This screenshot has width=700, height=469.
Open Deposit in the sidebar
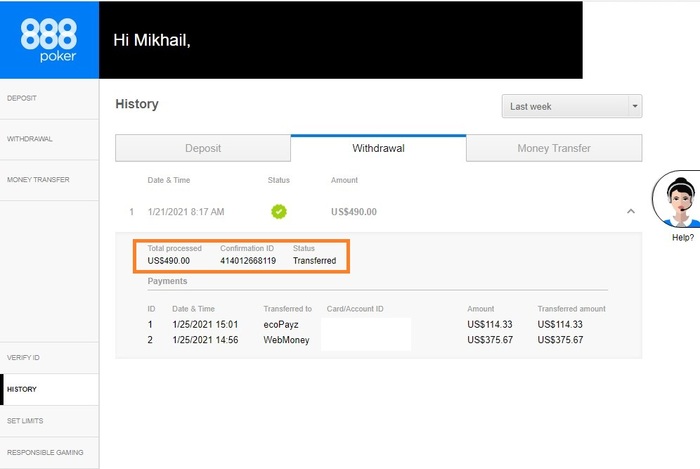pos(49,99)
